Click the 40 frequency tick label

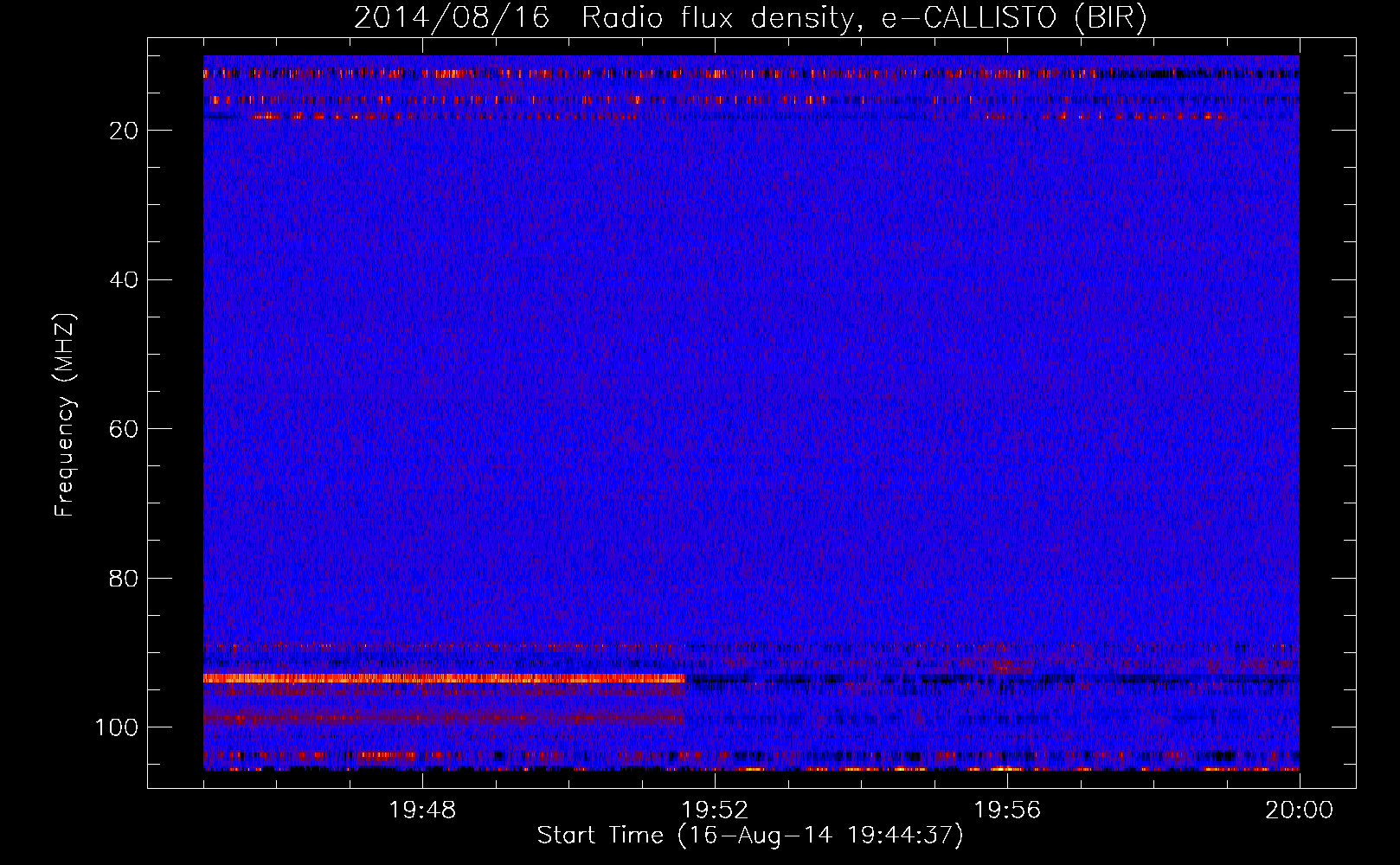(x=124, y=279)
